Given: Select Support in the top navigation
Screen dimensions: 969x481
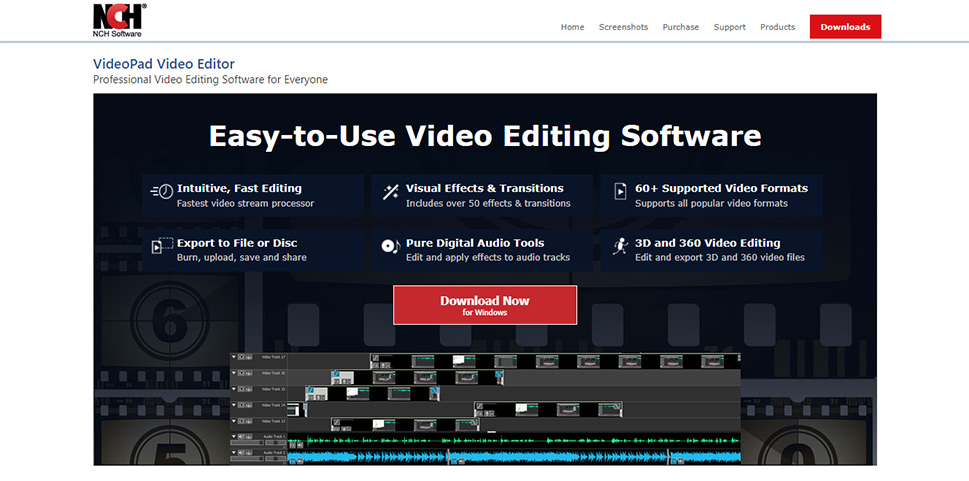Looking at the screenshot, I should coord(729,27).
